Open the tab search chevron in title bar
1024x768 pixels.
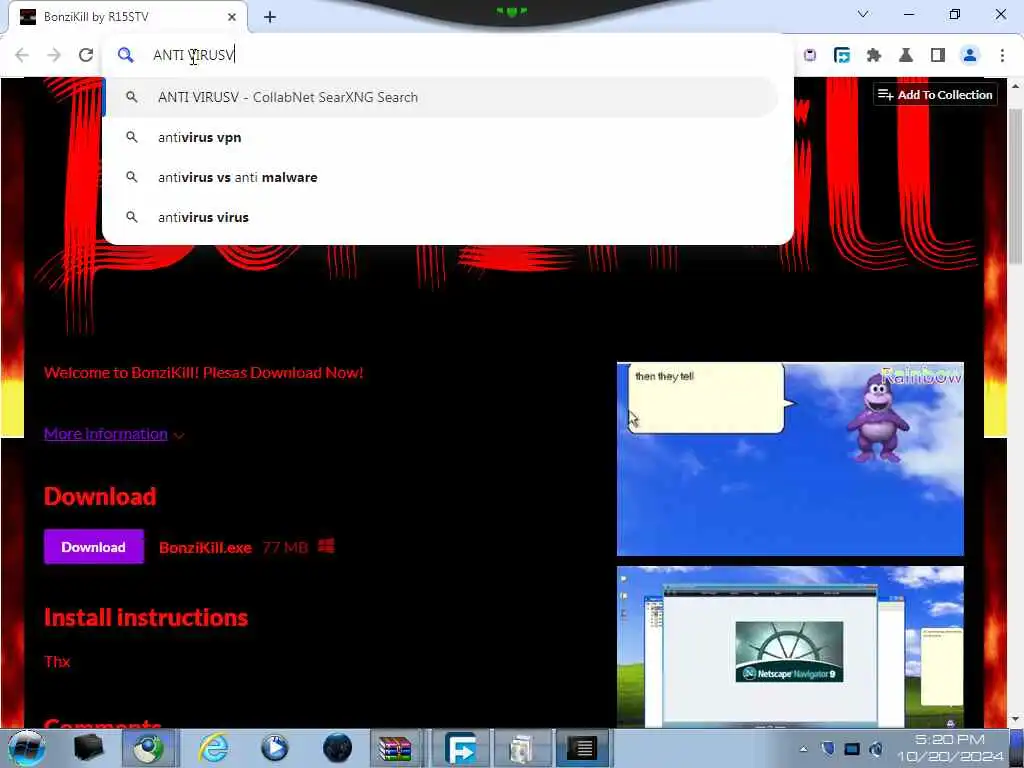pyautogui.click(x=863, y=14)
